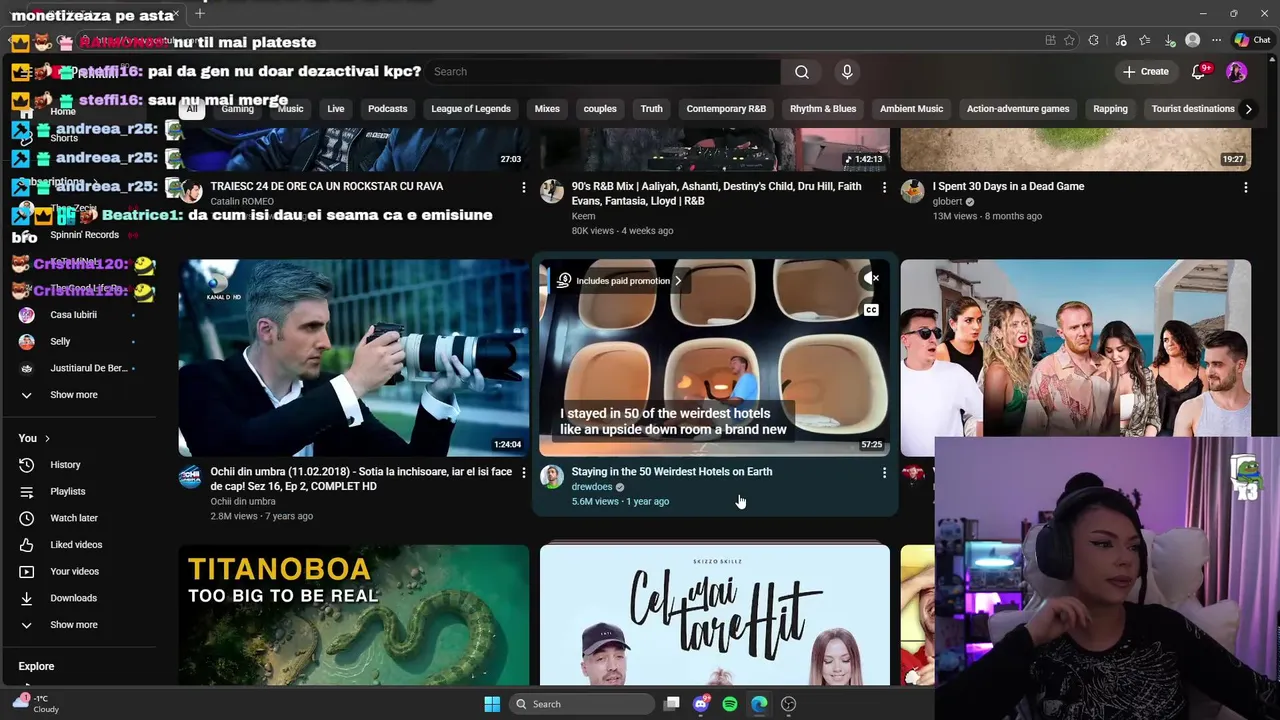Open YouTube notifications bell
The width and height of the screenshot is (1280, 720).
coord(1199,71)
